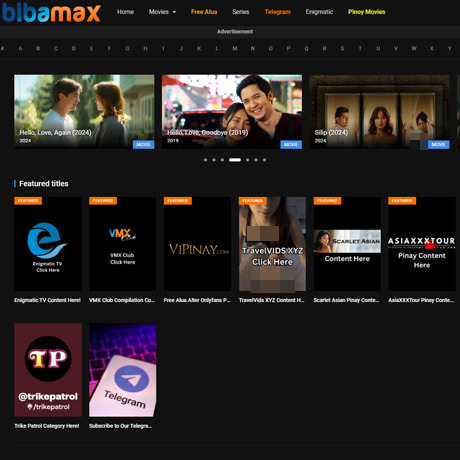460x460 pixels.
Task: Click 'Trike Patrol Category Here!' title
Action: pyautogui.click(x=47, y=426)
